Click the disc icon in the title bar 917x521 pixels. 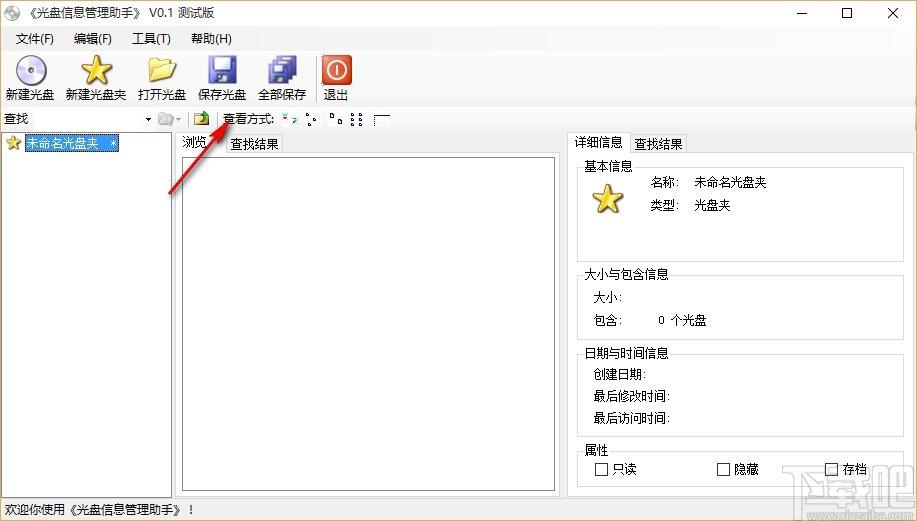12,12
